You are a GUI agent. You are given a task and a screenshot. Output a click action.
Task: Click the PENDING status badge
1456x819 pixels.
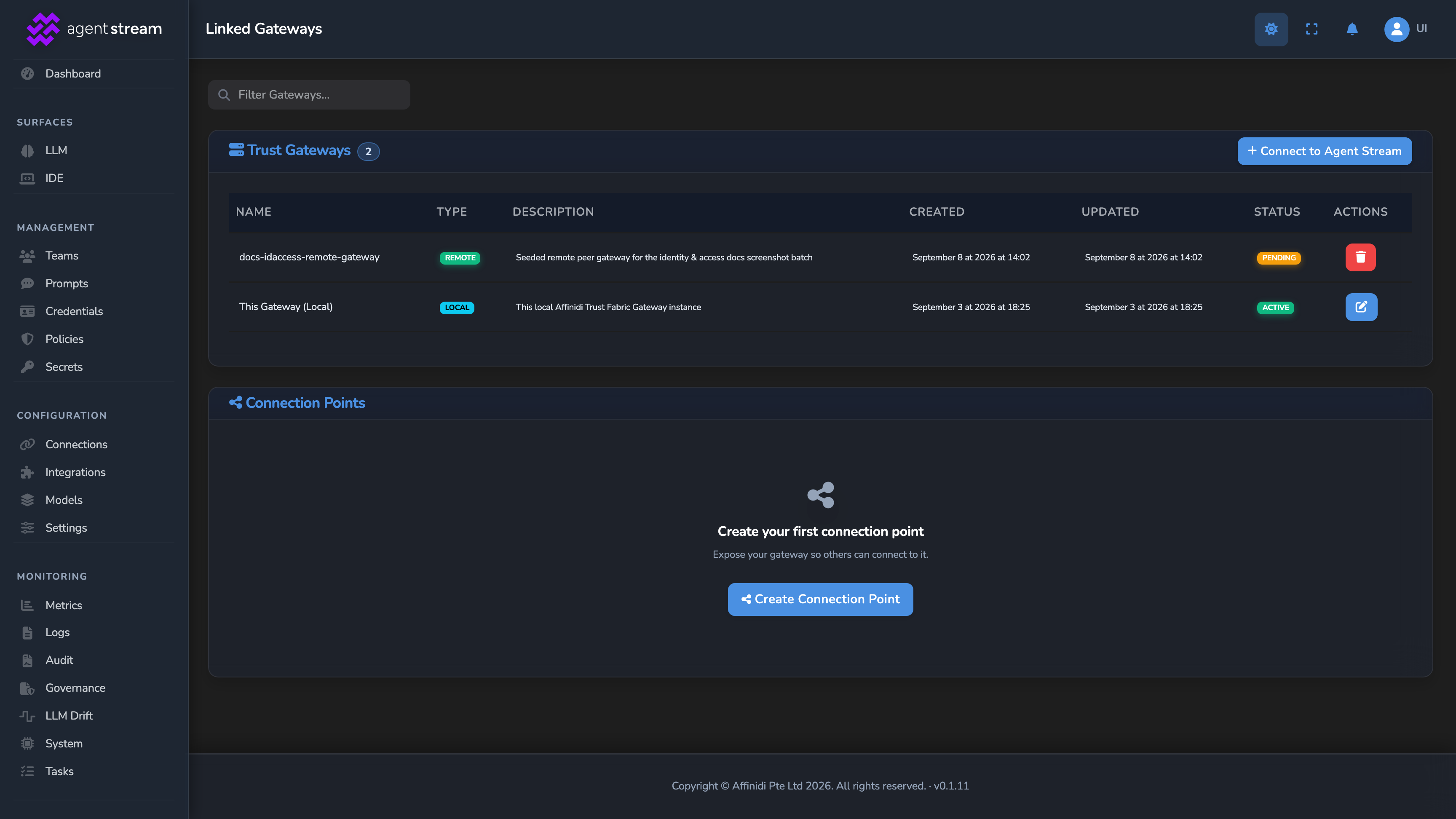pyautogui.click(x=1279, y=258)
